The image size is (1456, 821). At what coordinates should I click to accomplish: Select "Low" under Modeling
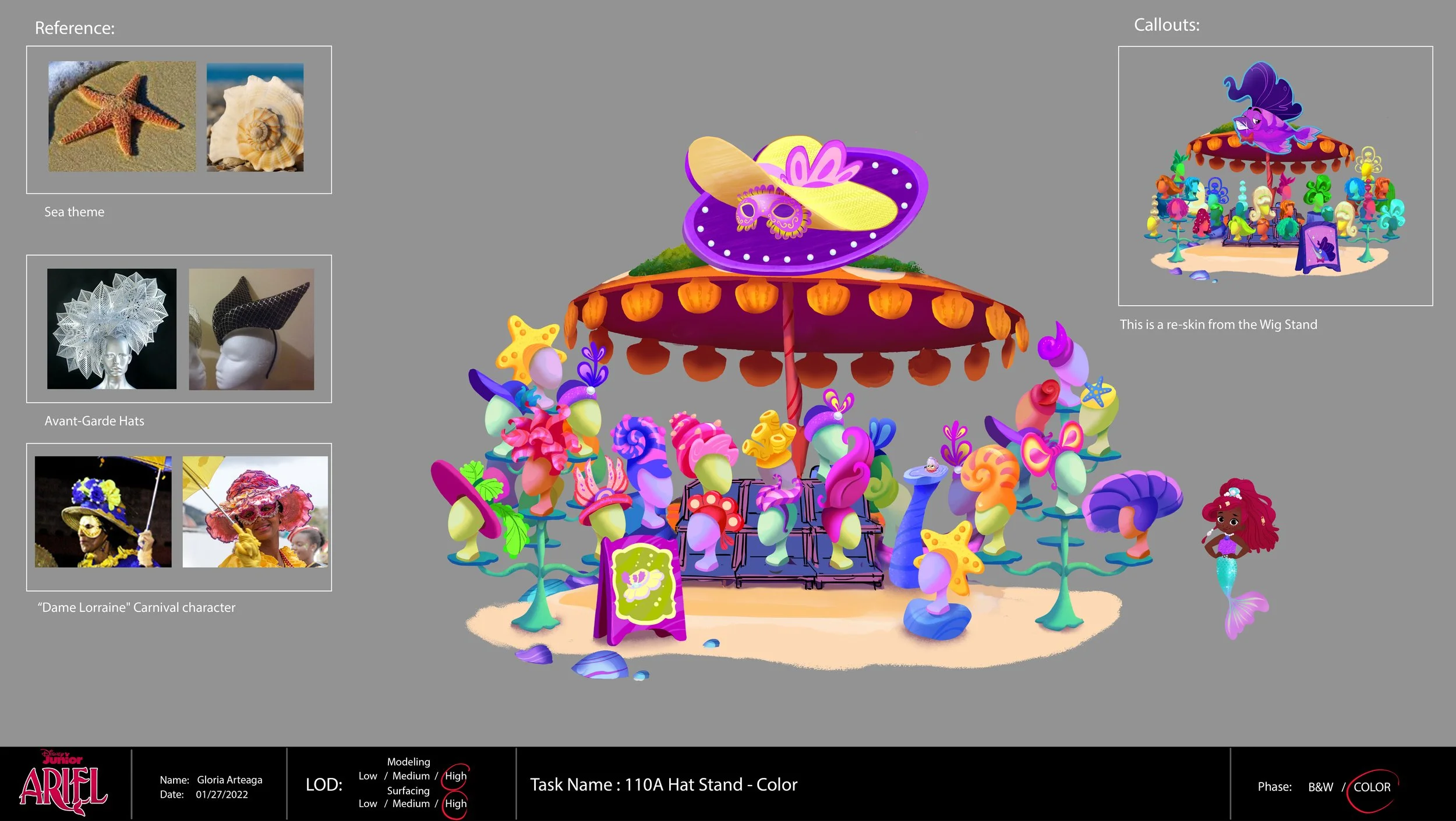(367, 776)
